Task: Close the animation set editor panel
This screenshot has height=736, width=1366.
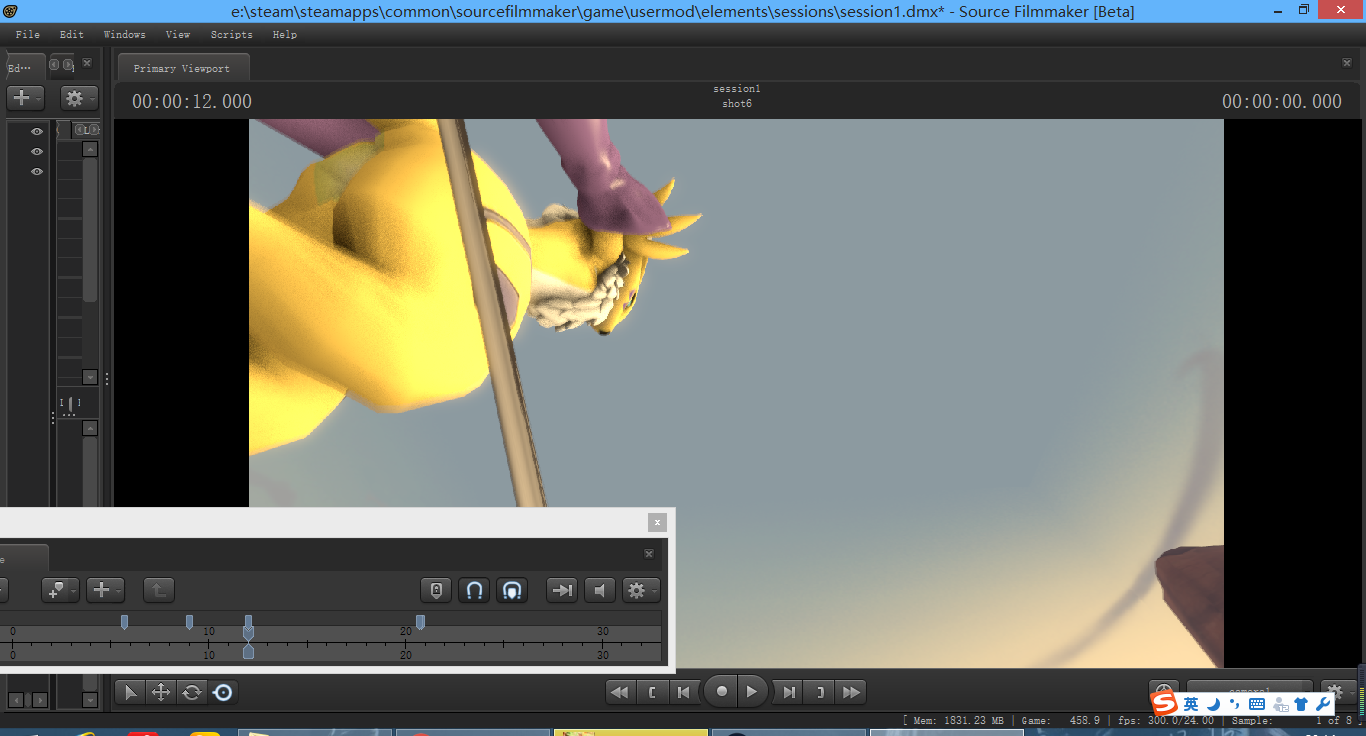Action: 87,63
